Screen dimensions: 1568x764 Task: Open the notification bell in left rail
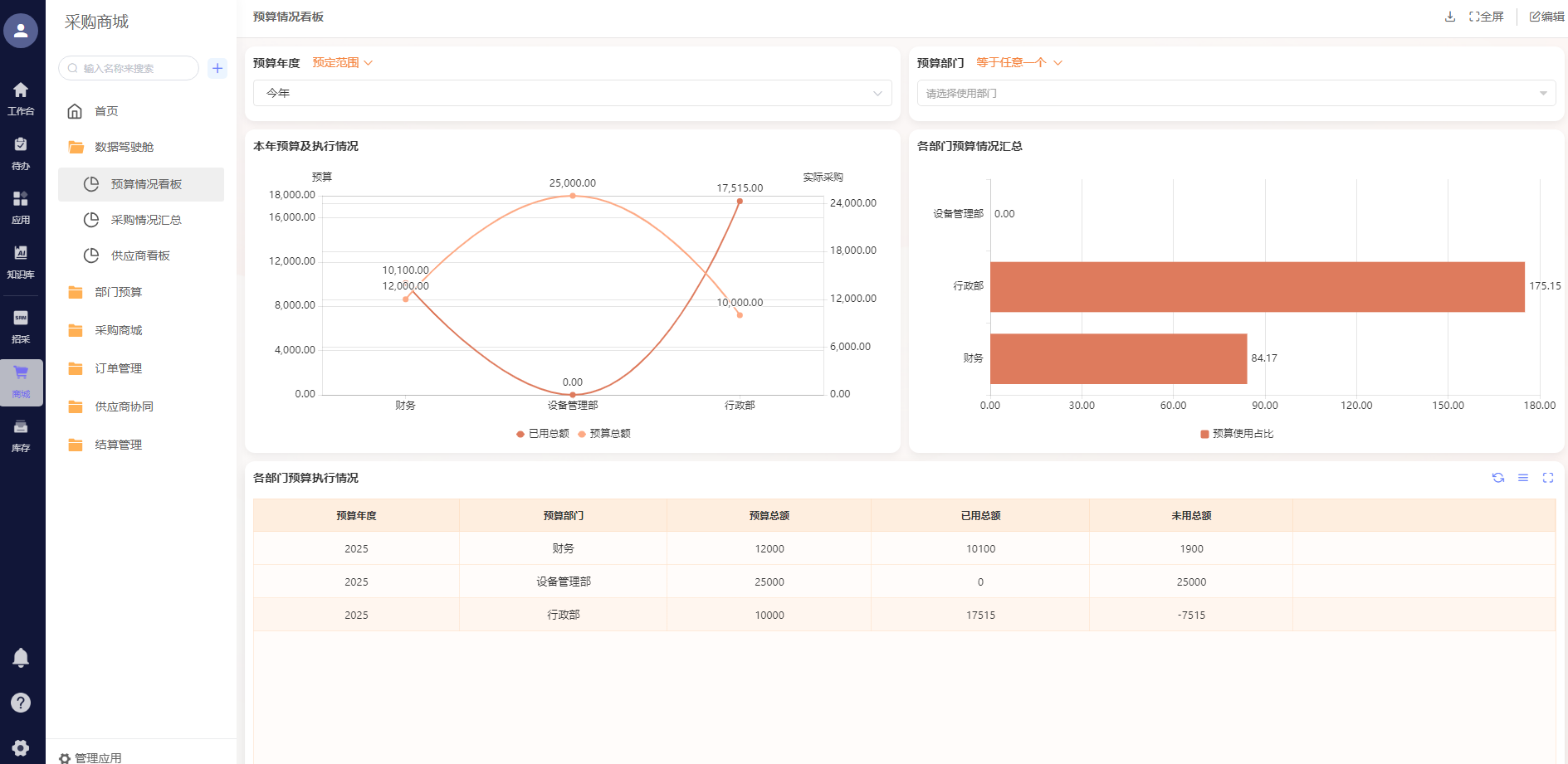pyautogui.click(x=21, y=658)
